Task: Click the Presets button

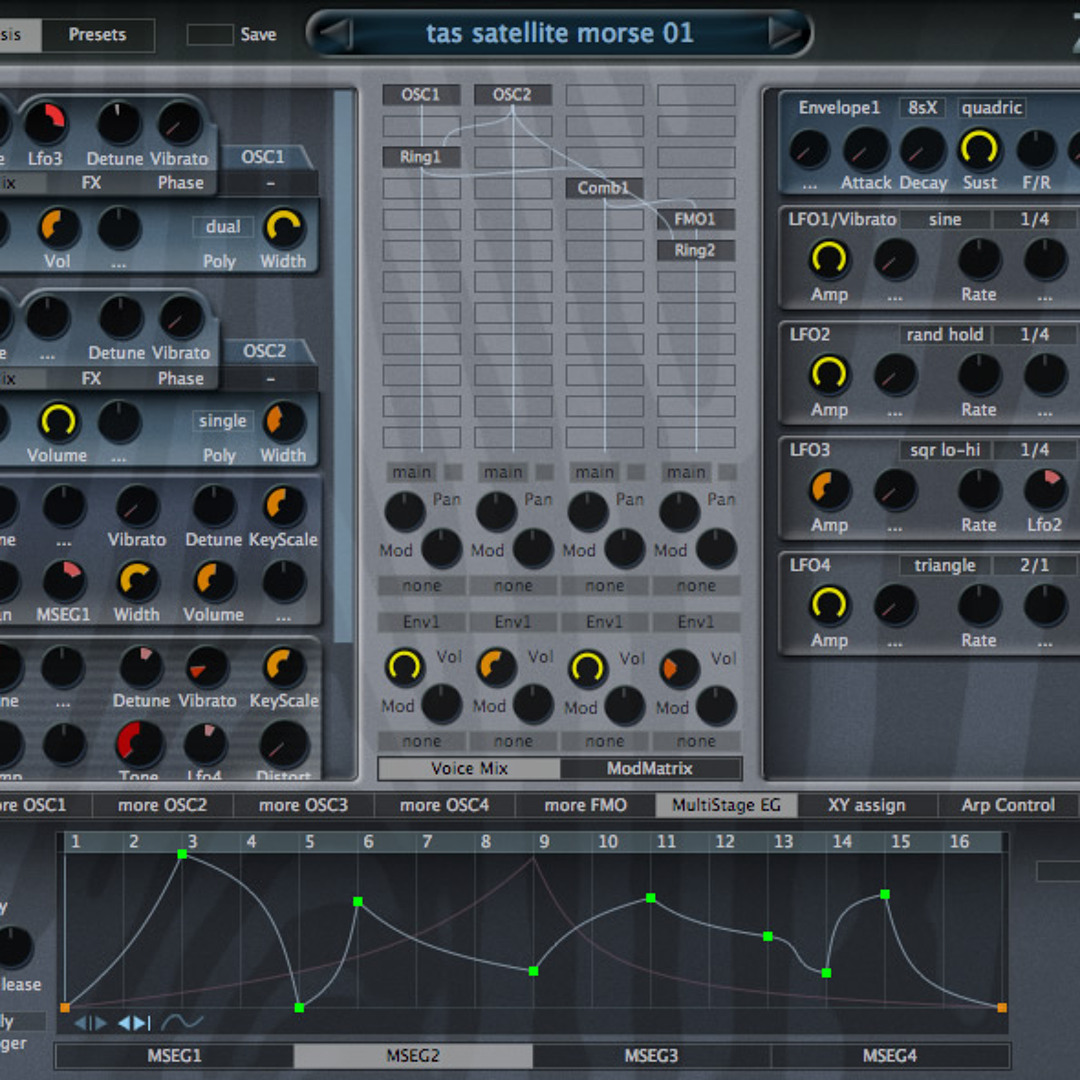Action: pyautogui.click(x=97, y=35)
